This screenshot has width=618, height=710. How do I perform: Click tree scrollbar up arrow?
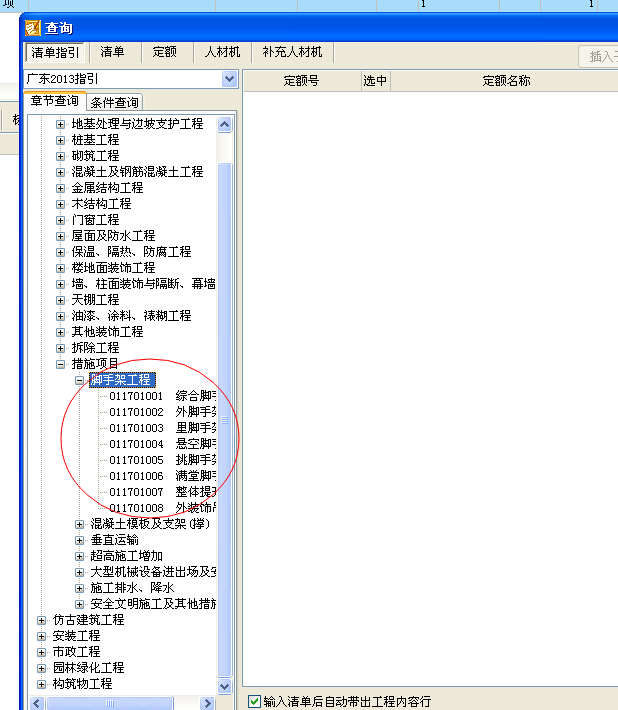click(225, 125)
